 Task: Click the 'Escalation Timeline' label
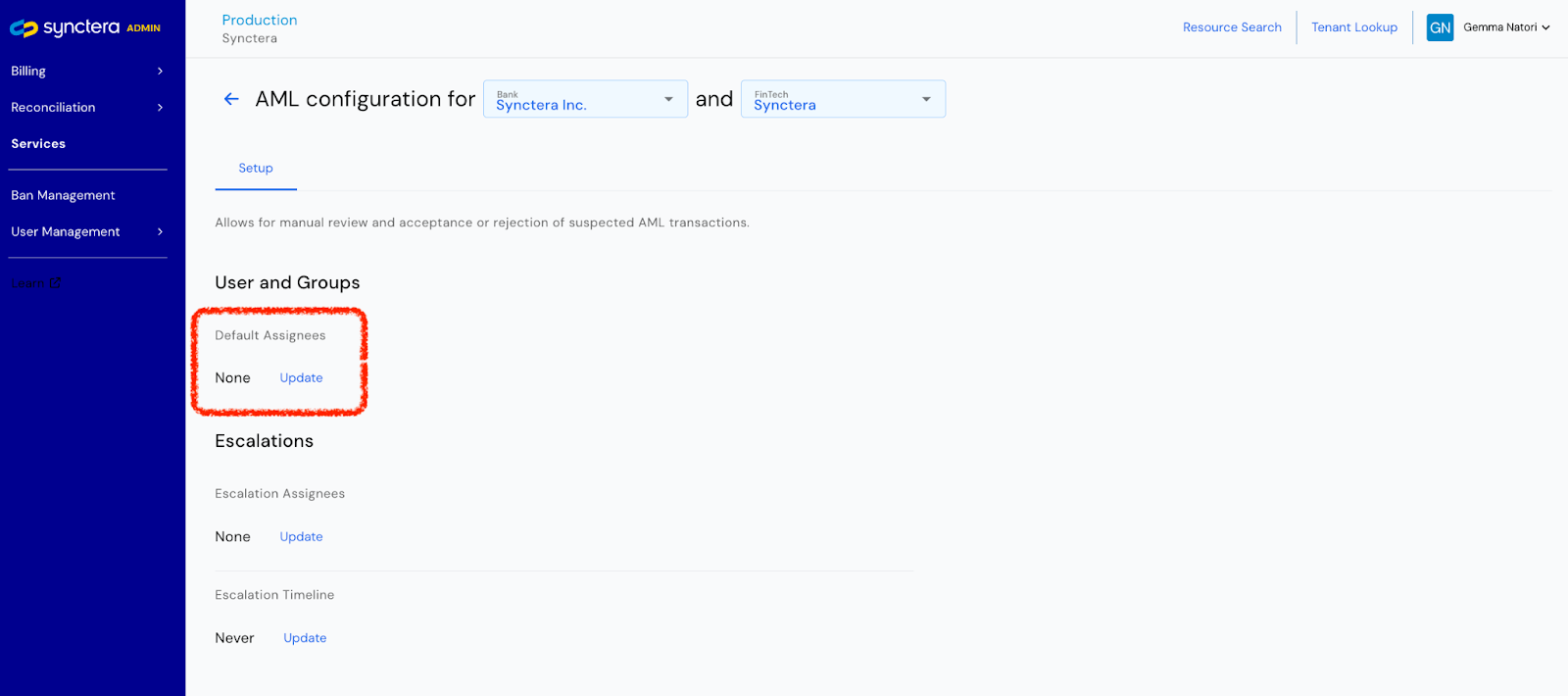coord(274,595)
